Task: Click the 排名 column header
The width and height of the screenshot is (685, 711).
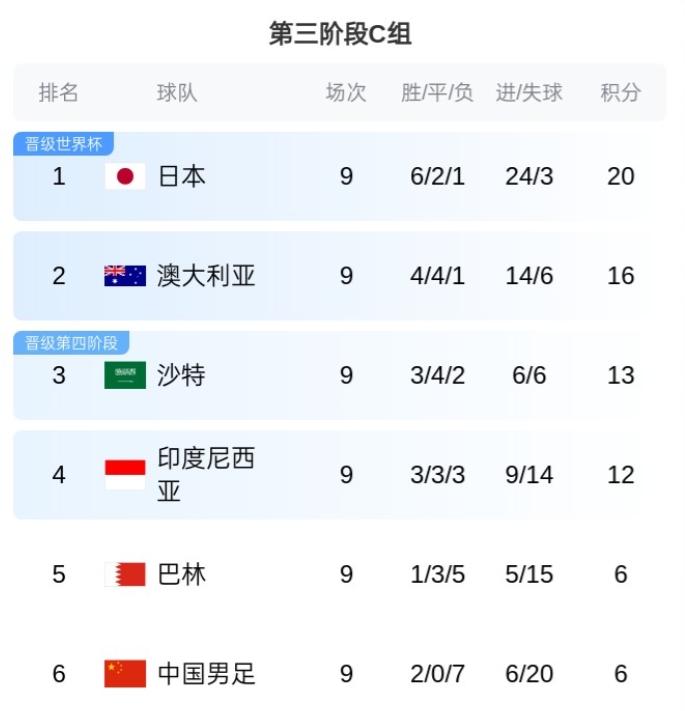Action: coord(59,93)
